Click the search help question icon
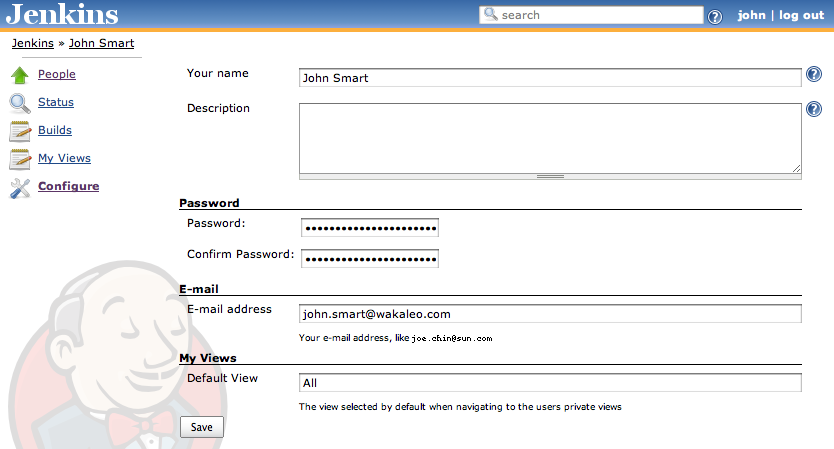The image size is (834, 449). tap(715, 17)
